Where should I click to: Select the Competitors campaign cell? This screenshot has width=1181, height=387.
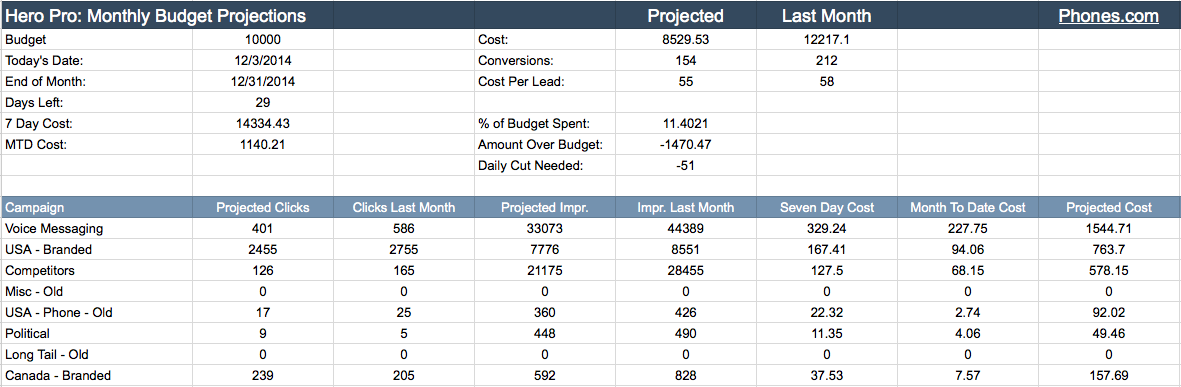pyautogui.click(x=97, y=271)
